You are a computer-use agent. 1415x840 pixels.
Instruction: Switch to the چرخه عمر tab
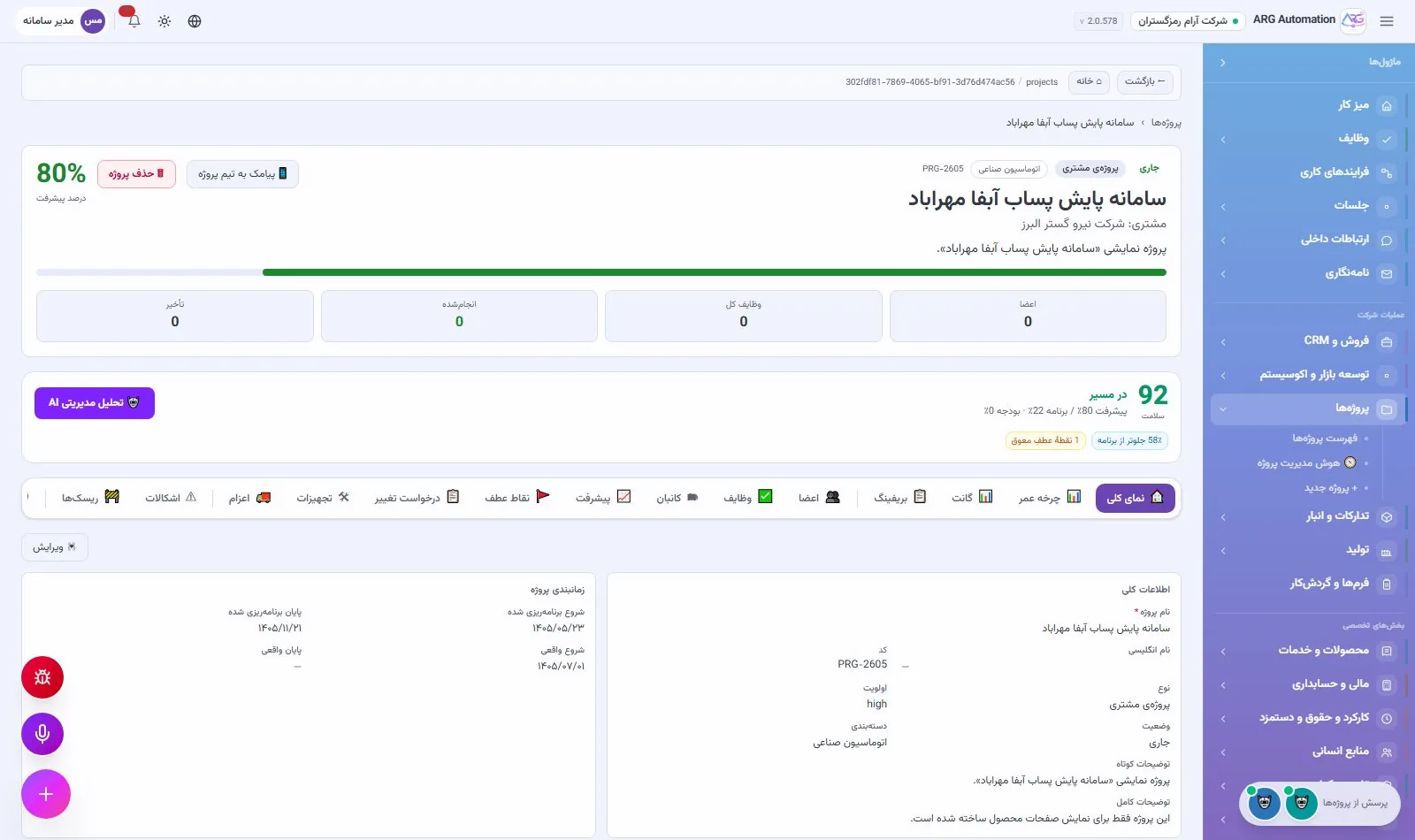pos(1050,498)
